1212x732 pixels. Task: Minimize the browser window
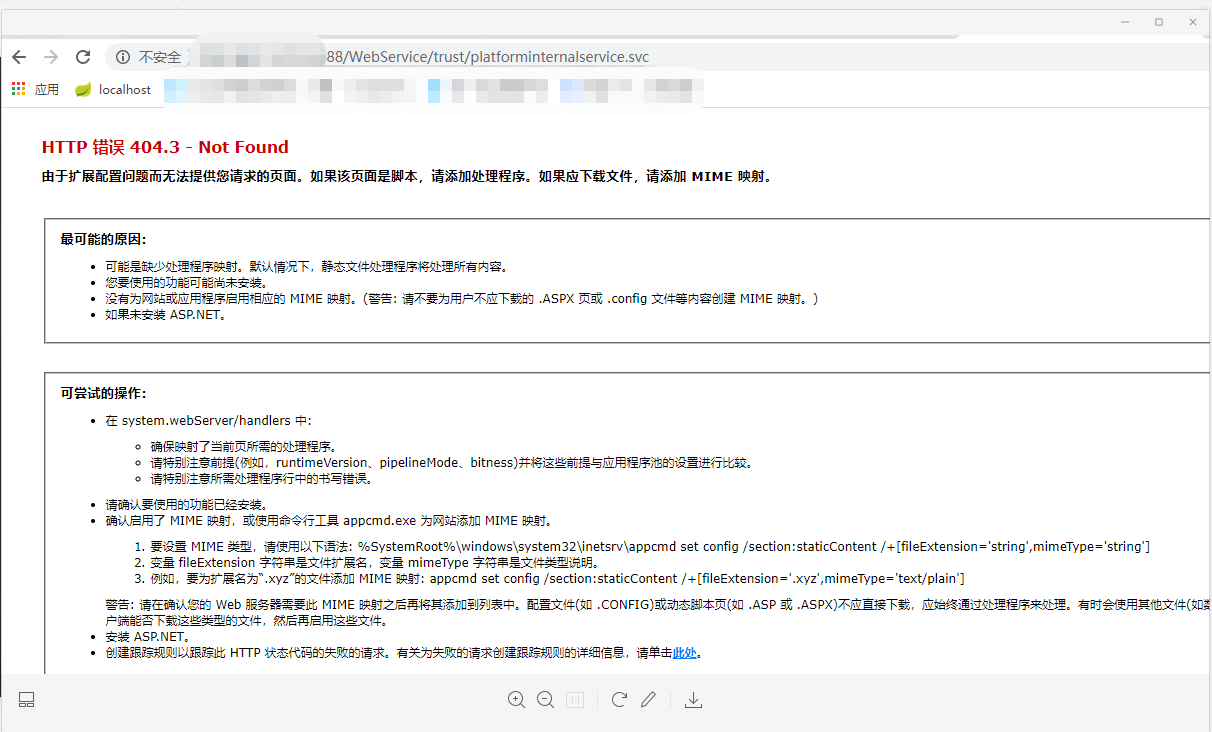(1124, 21)
